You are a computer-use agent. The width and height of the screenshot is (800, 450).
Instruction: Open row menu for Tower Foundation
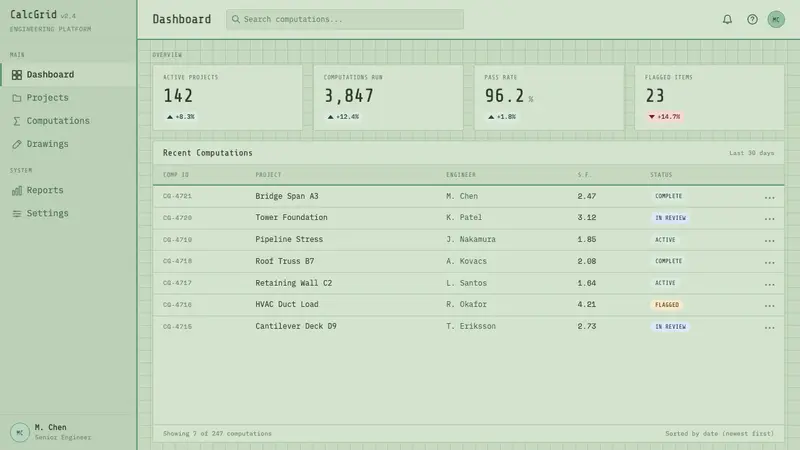point(769,218)
